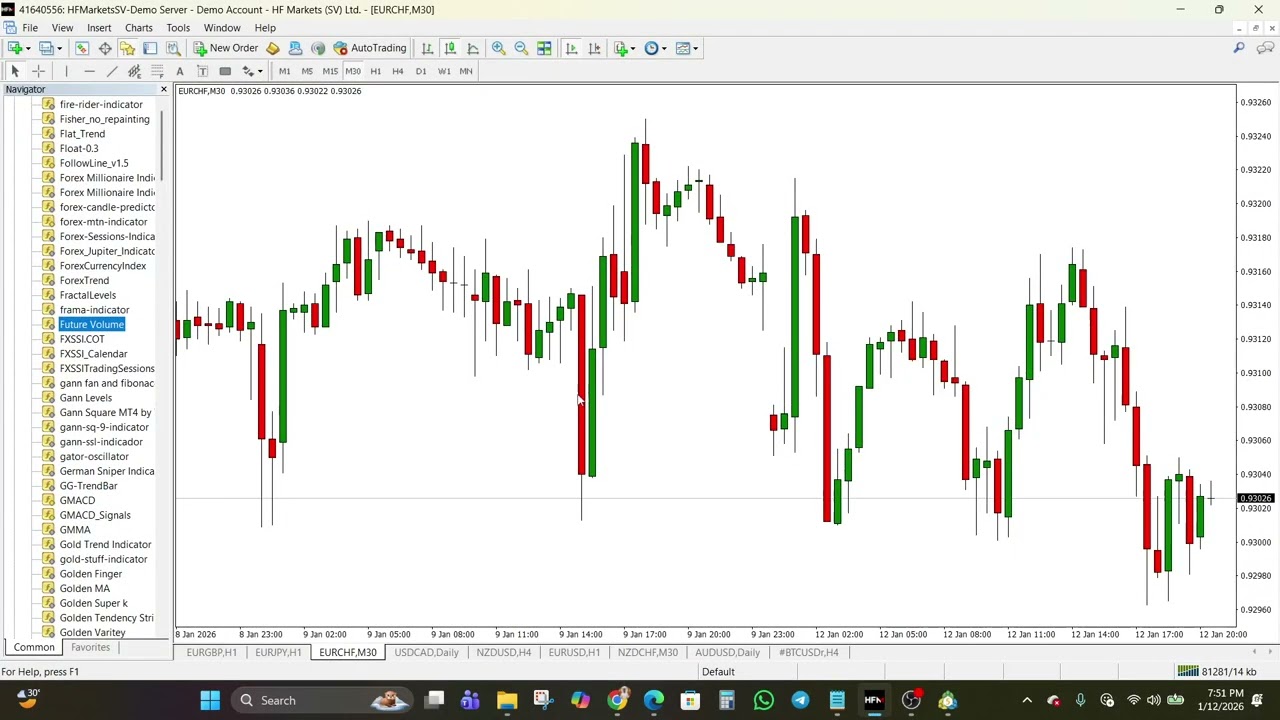Select the Golden Finger indicator
The image size is (1280, 720).
(91, 574)
